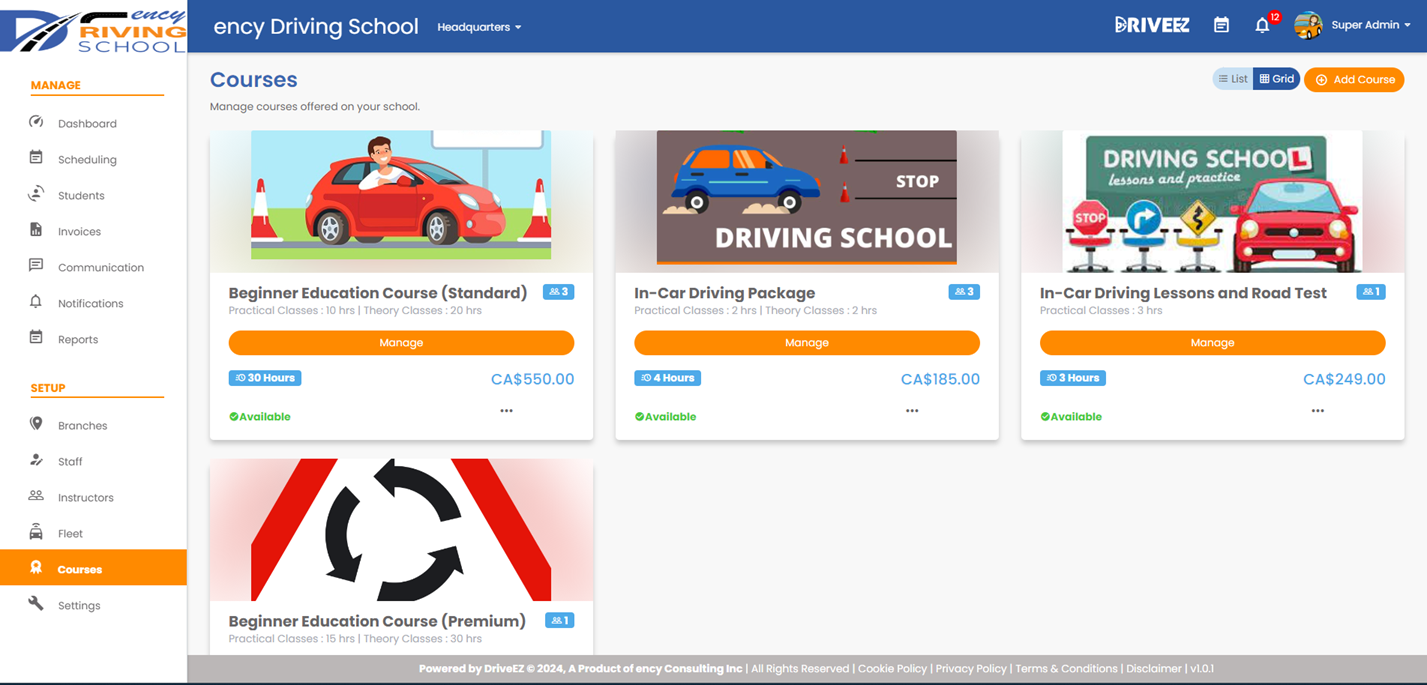Click the Add Course button

1353,78
